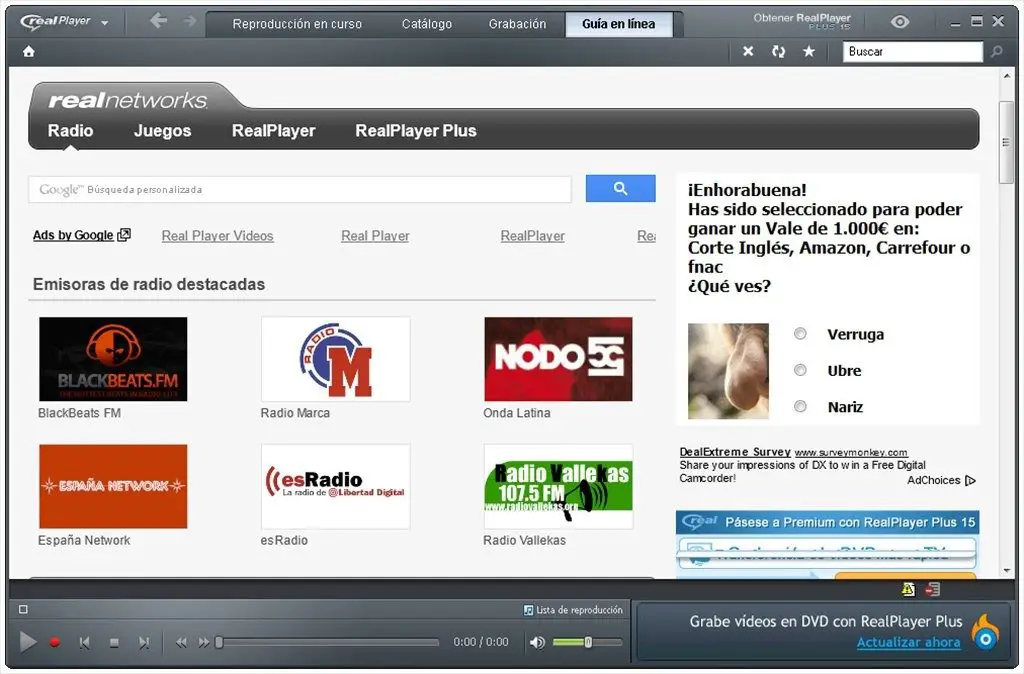Click the Stop button
1024x674 pixels.
coord(114,643)
